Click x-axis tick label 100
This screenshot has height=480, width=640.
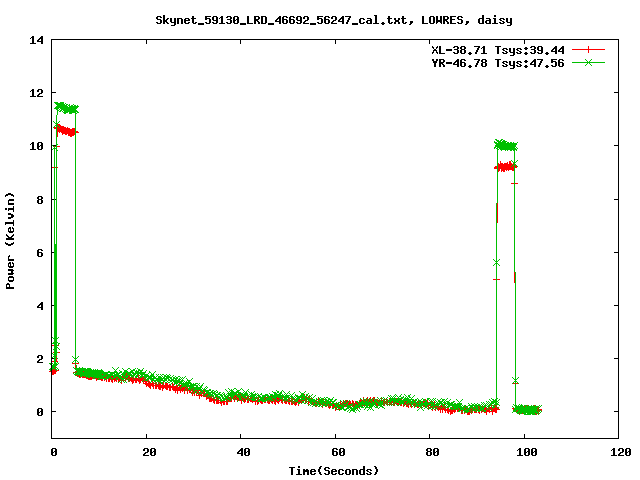(x=527, y=452)
